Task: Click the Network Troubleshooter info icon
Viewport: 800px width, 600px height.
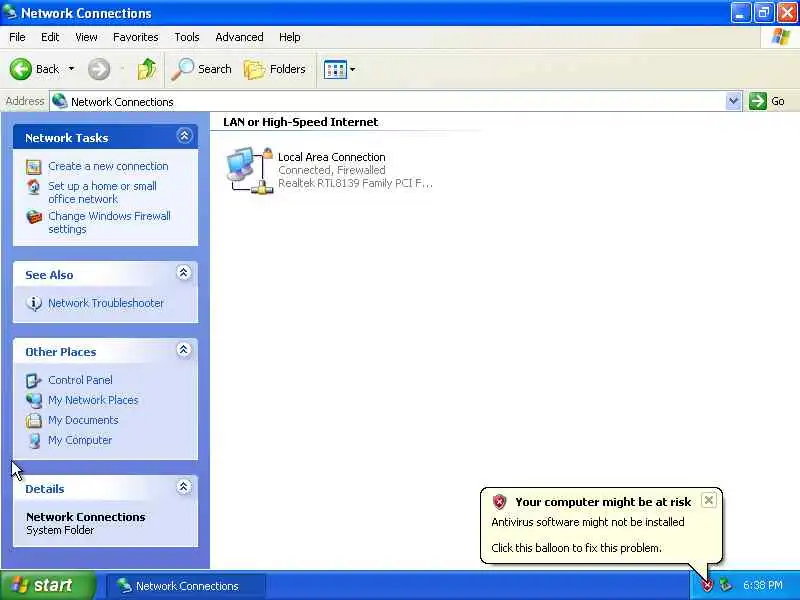Action: (34, 303)
